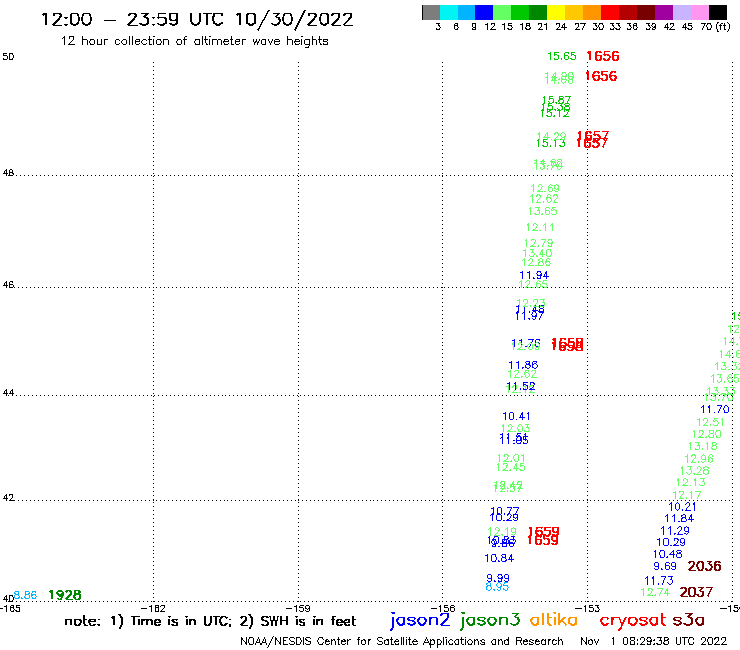Click the wave height value '13.18'

tap(703, 446)
